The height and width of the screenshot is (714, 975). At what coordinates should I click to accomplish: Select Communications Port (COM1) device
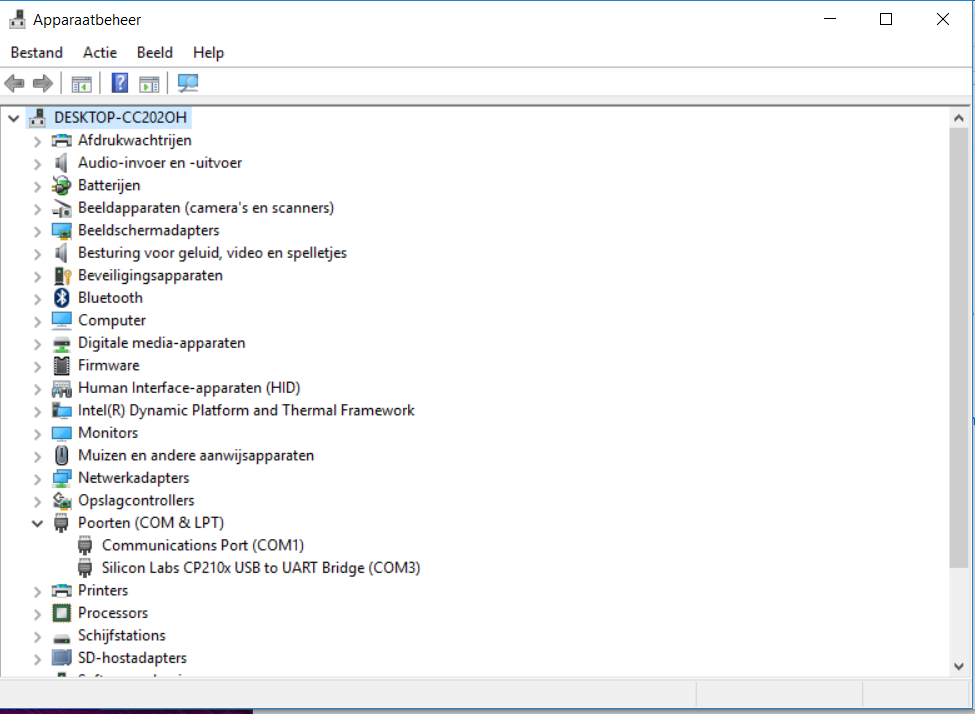click(202, 545)
